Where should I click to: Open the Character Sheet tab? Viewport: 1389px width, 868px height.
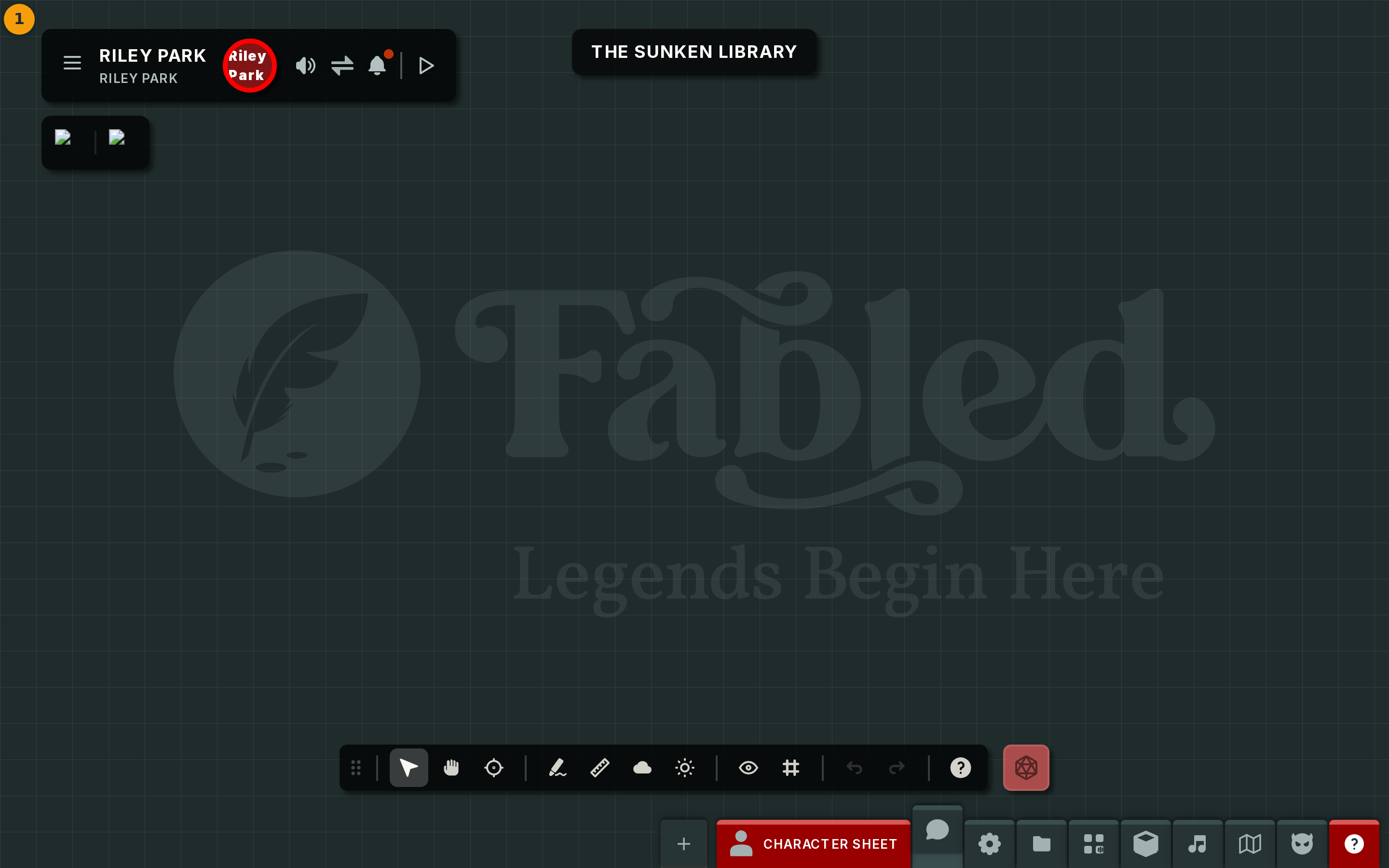pyautogui.click(x=813, y=844)
